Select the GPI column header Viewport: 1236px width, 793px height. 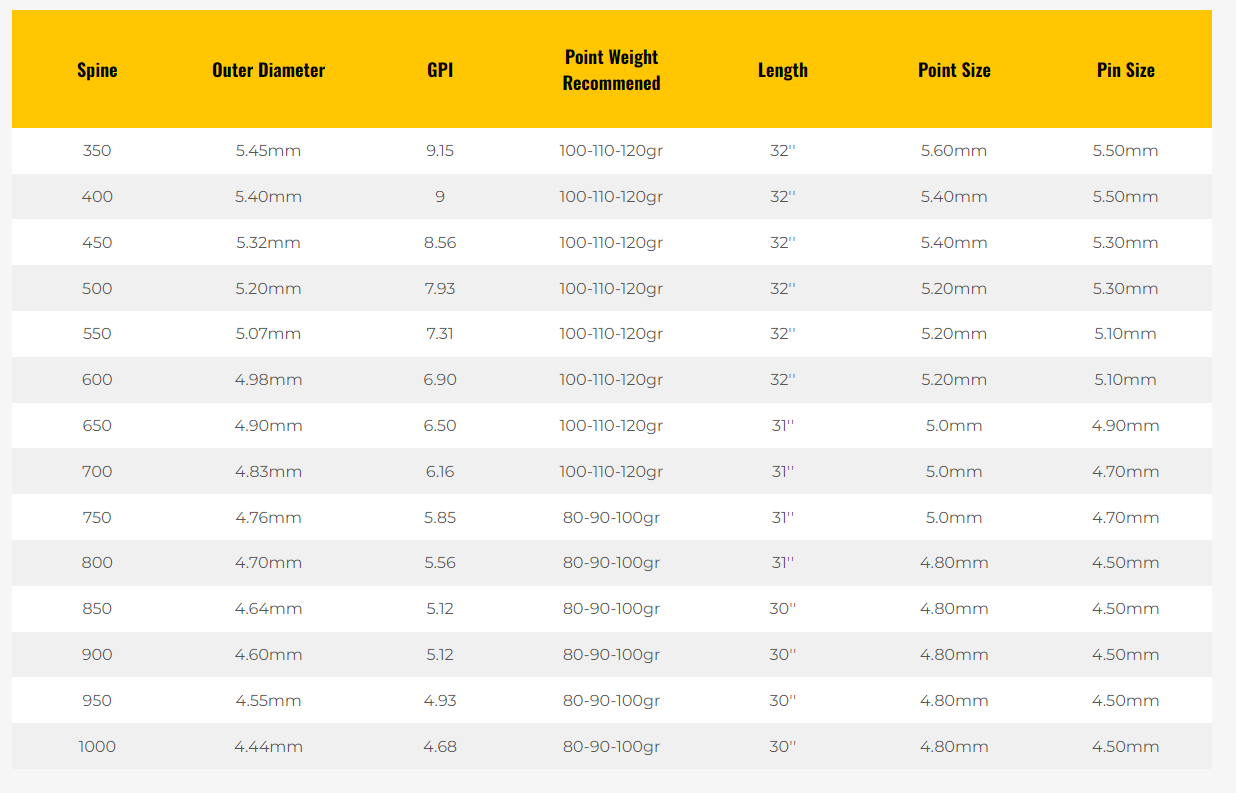(x=440, y=70)
